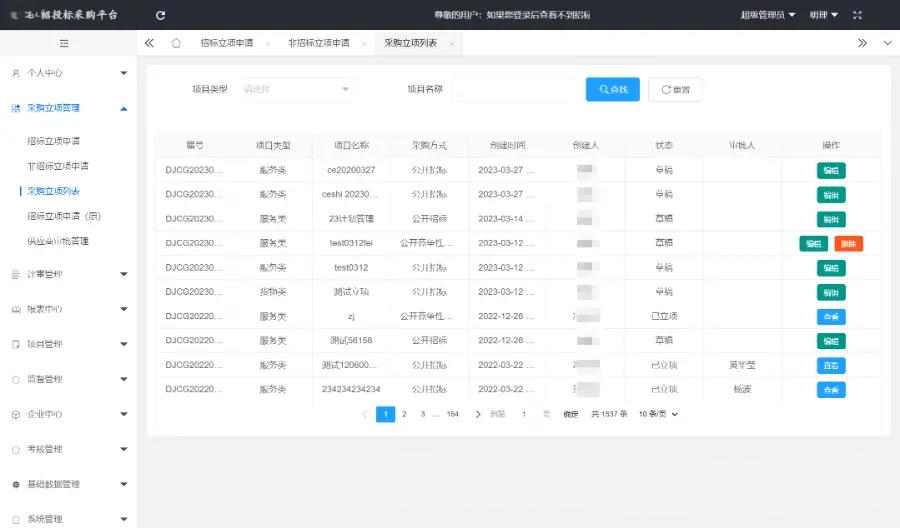Click the 已立项 status in zj row

click(664, 316)
